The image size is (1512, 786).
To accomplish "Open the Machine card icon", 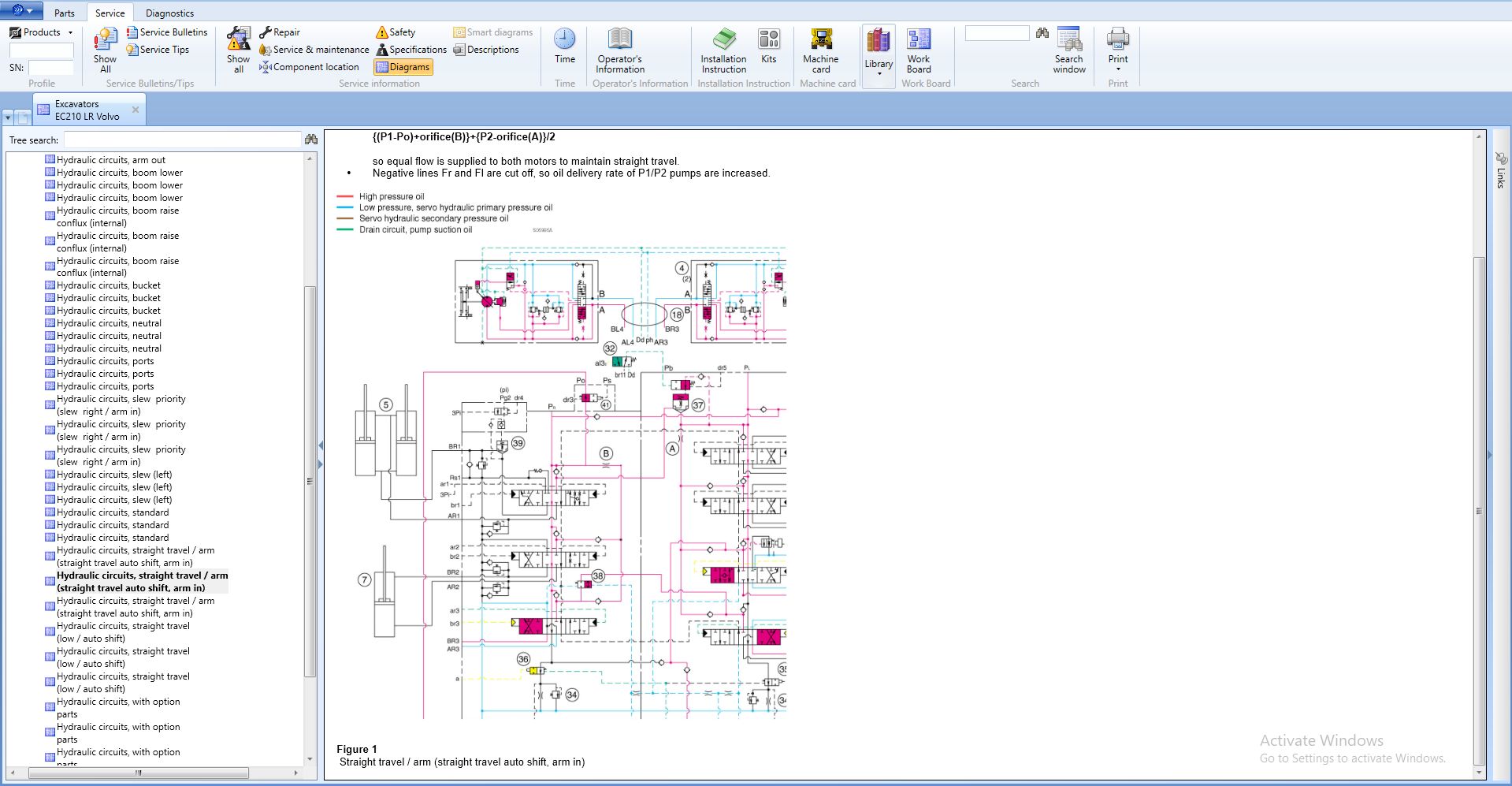I will pyautogui.click(x=820, y=39).
